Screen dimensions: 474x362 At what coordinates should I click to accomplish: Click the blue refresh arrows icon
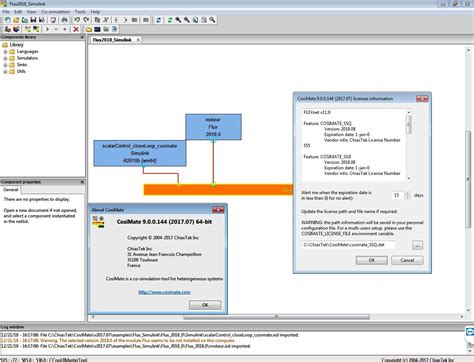click(158, 20)
